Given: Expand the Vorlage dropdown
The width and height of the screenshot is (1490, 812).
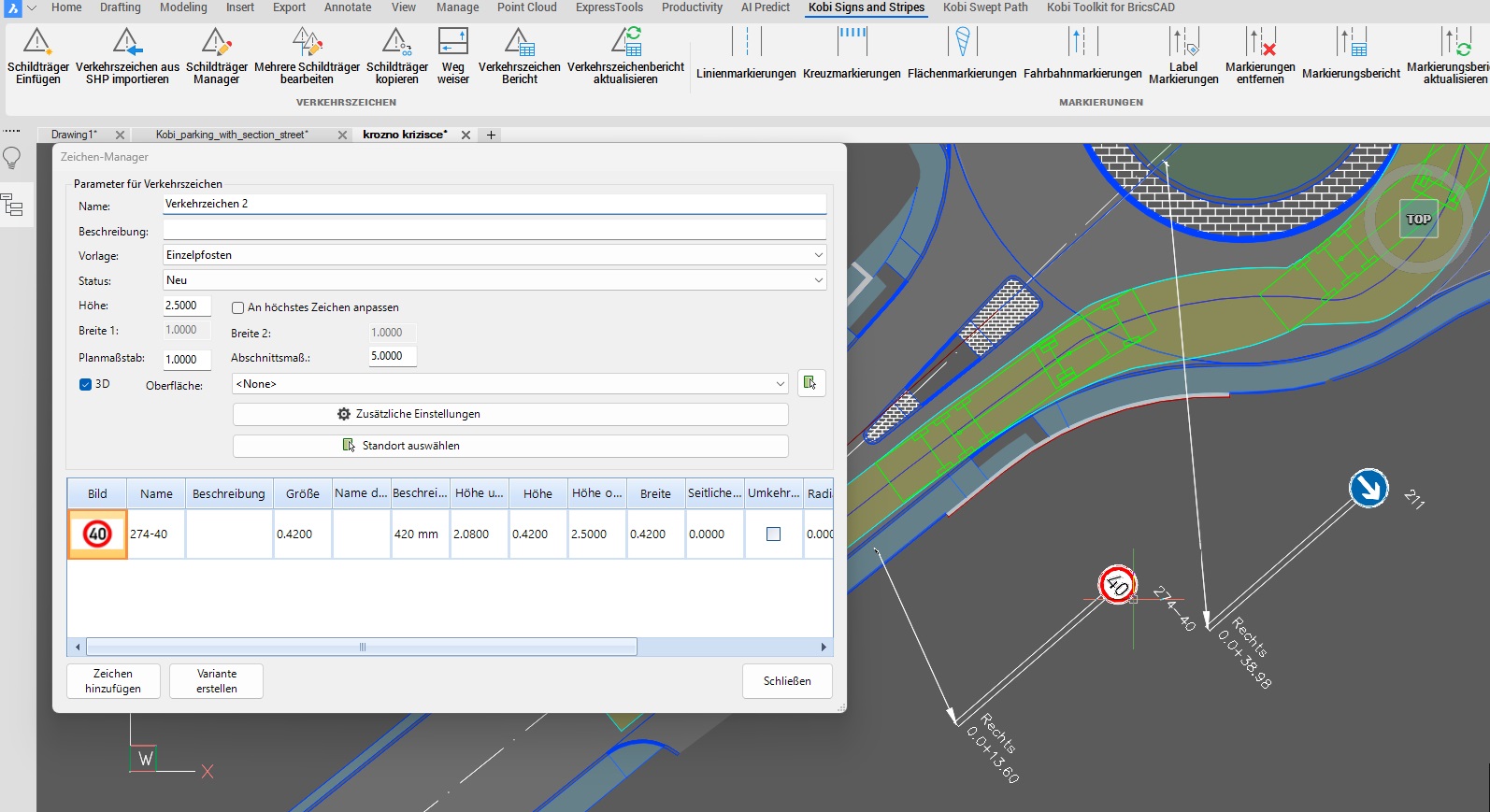Looking at the screenshot, I should click(818, 255).
